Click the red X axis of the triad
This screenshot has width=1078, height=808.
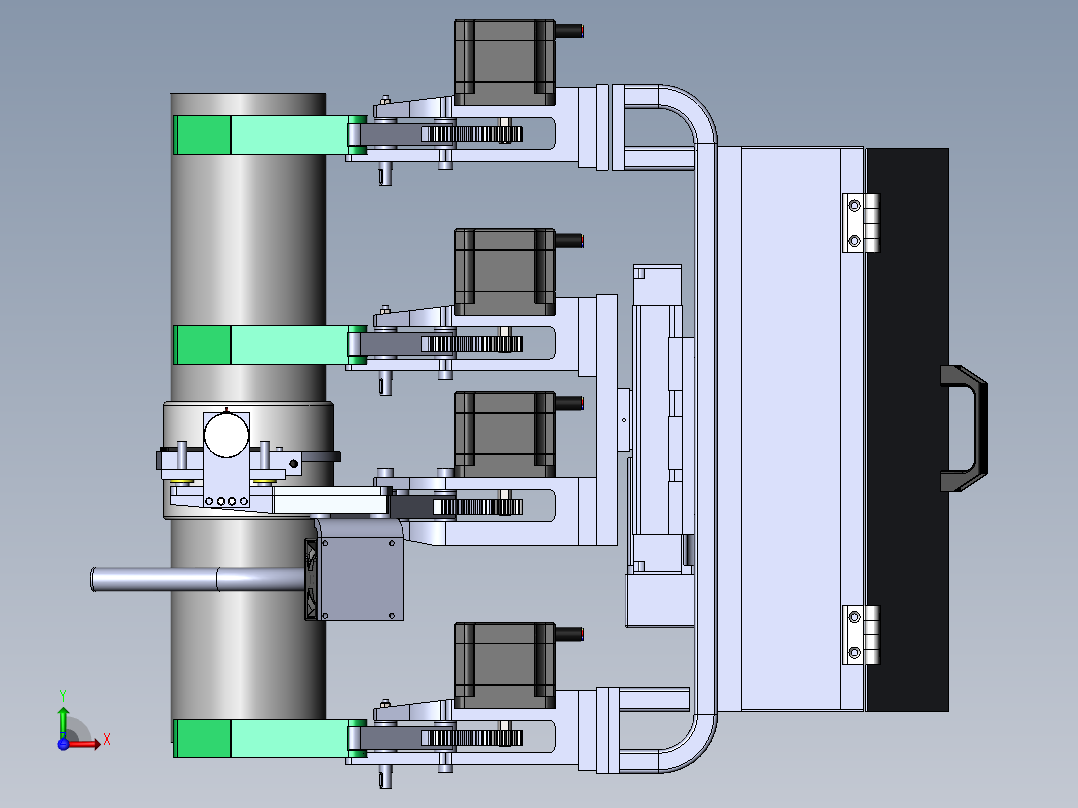pos(85,743)
